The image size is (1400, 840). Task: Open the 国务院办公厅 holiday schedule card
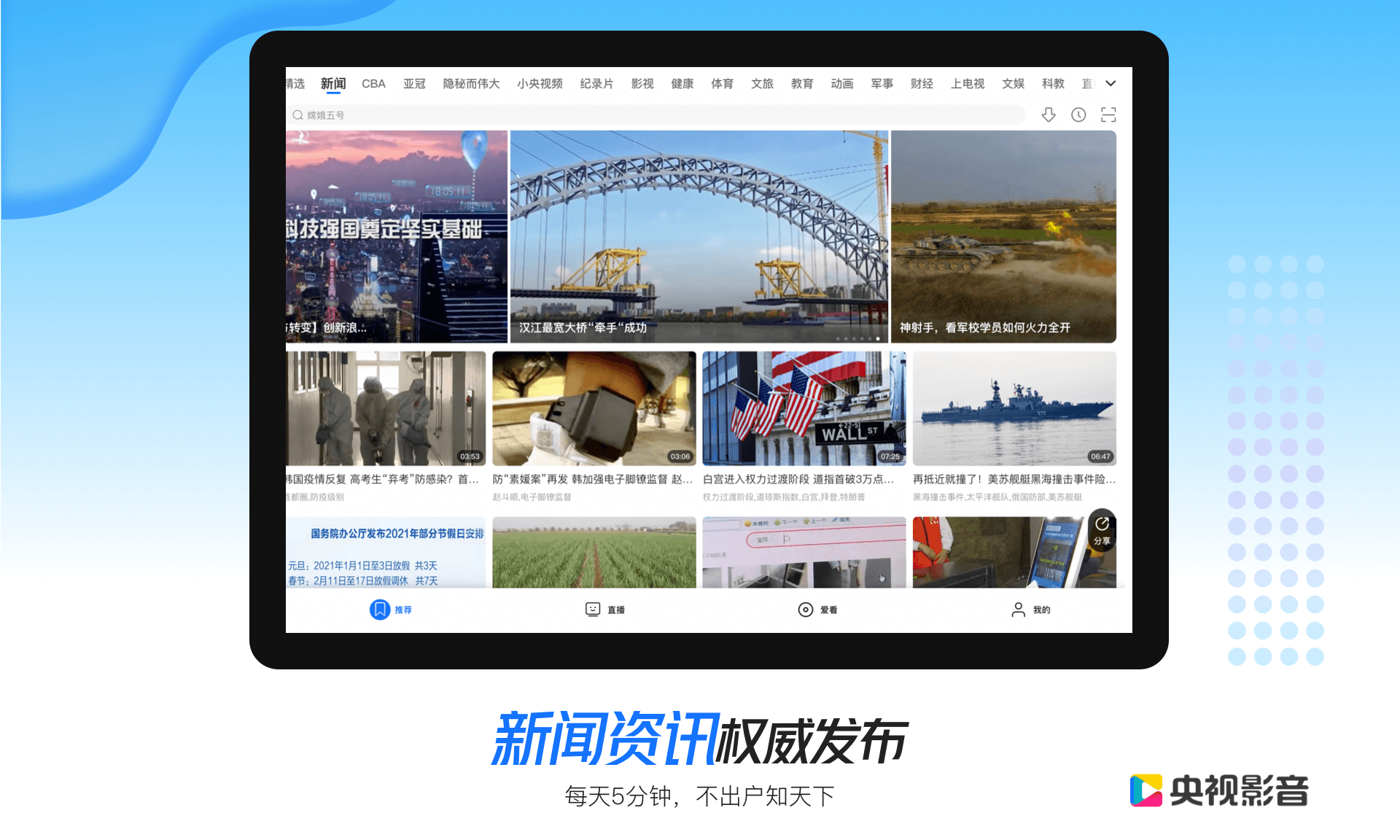coord(386,553)
